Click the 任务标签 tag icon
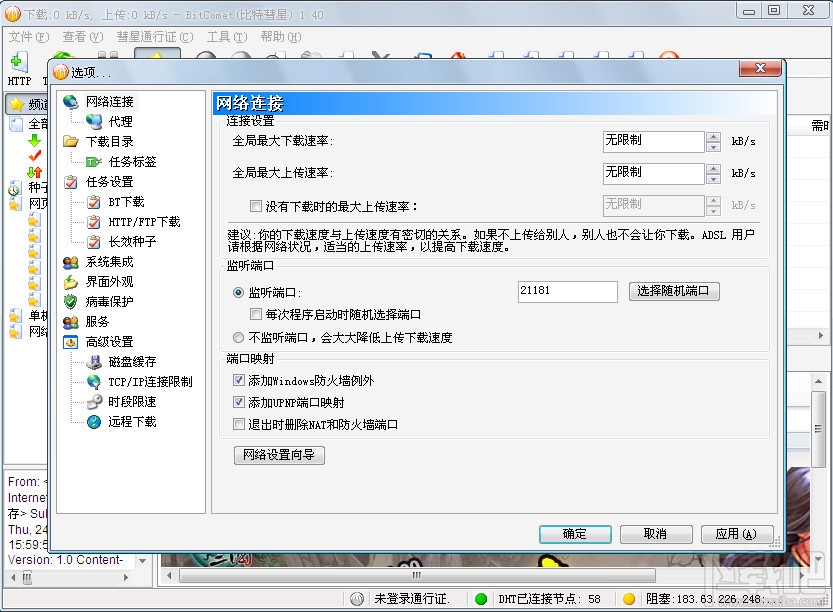 94,162
